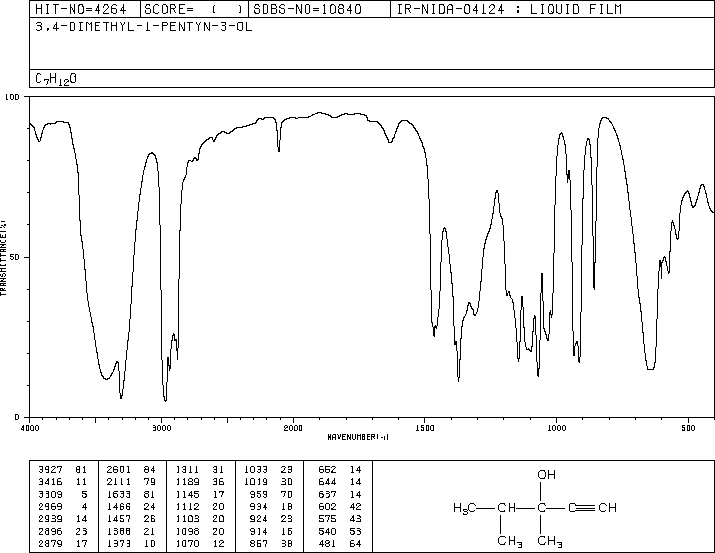This screenshot has width=715, height=553.
Task: Select the 2969 peak table entry
Action: (x=63, y=506)
